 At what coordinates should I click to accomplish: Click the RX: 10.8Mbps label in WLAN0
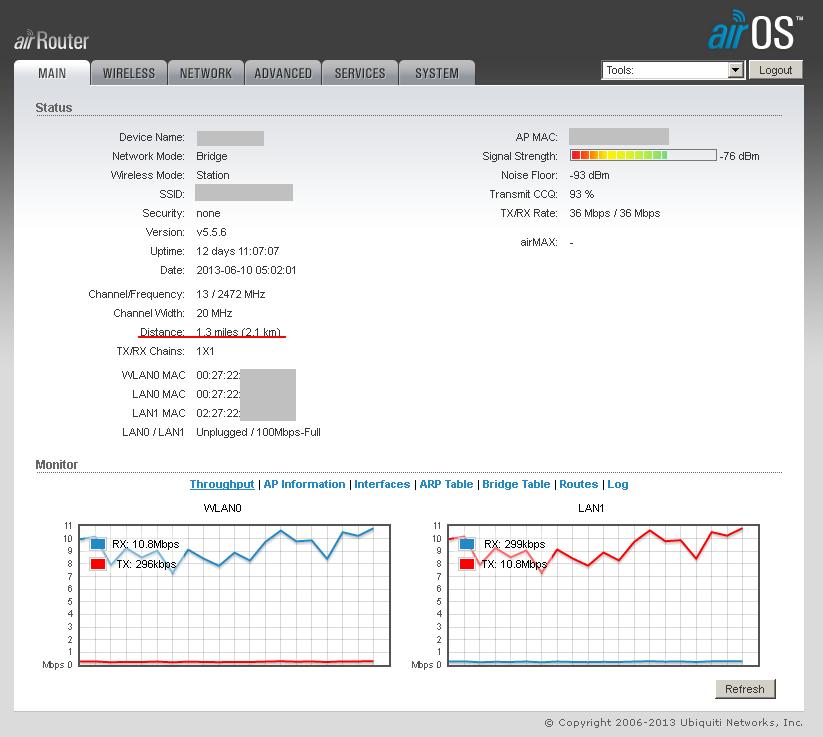coord(145,544)
